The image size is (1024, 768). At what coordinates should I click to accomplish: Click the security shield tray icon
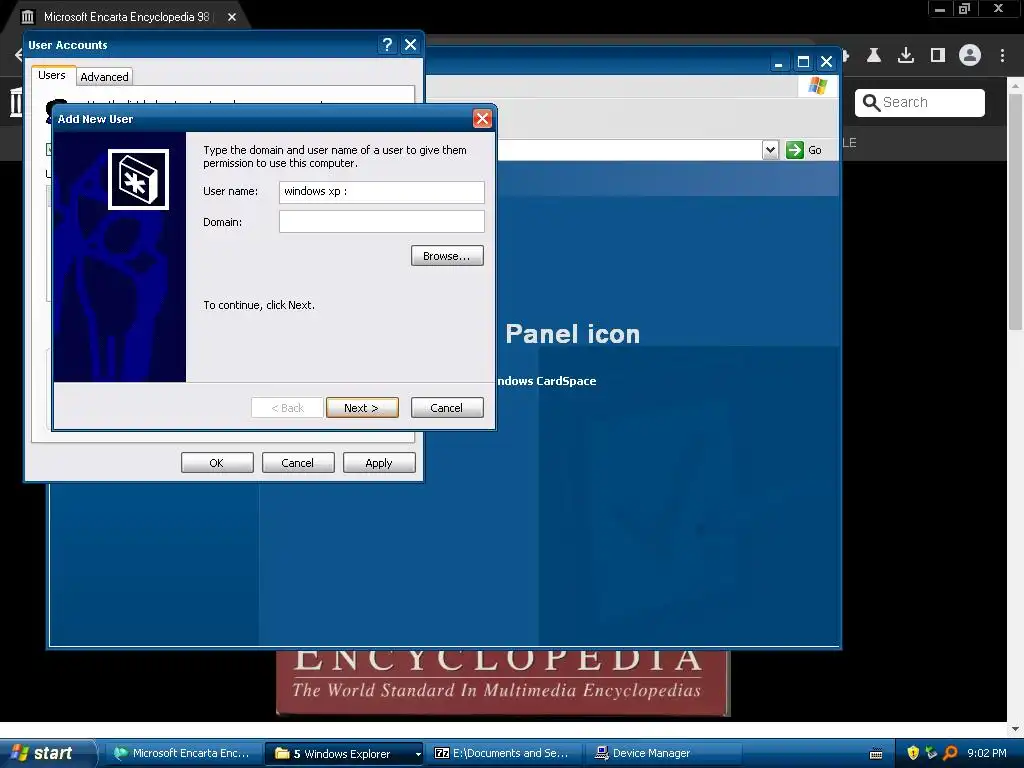913,753
